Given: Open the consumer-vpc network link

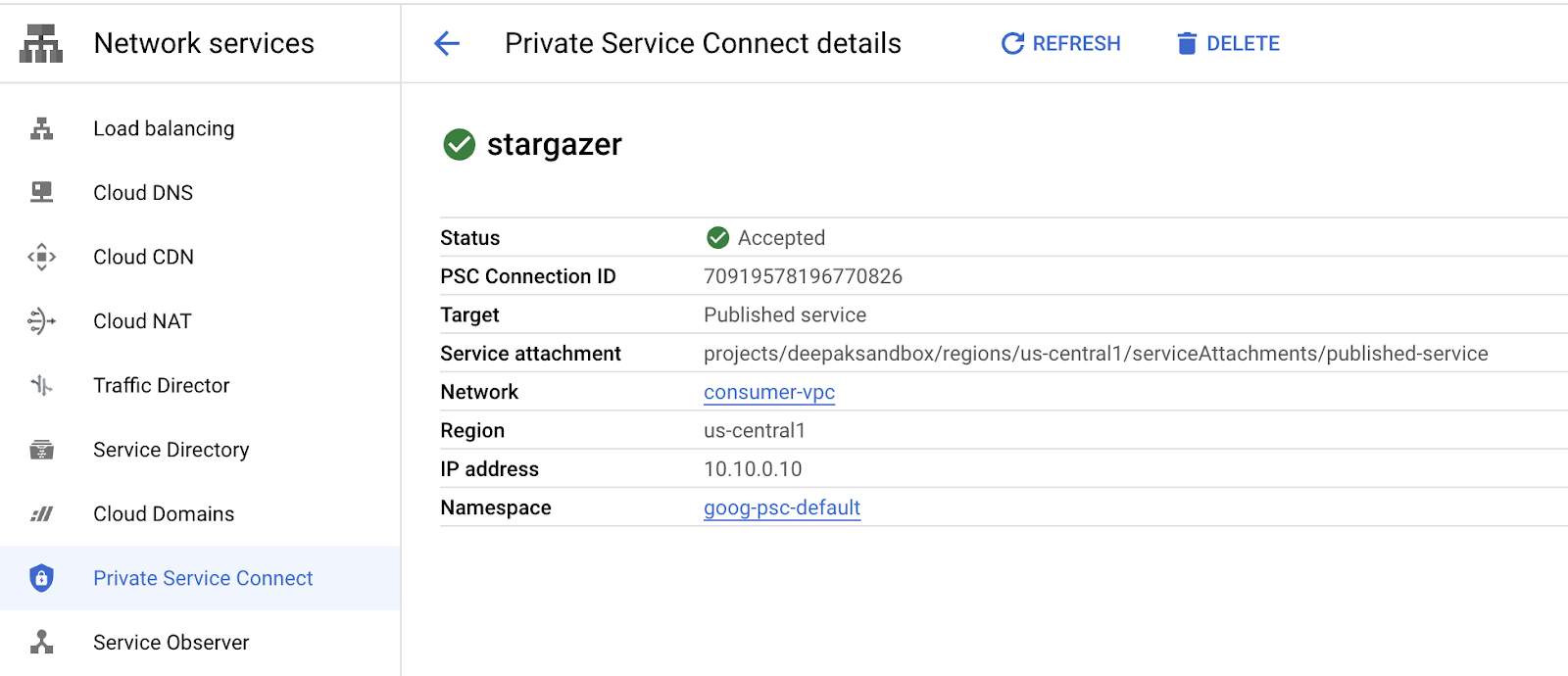Looking at the screenshot, I should point(769,392).
